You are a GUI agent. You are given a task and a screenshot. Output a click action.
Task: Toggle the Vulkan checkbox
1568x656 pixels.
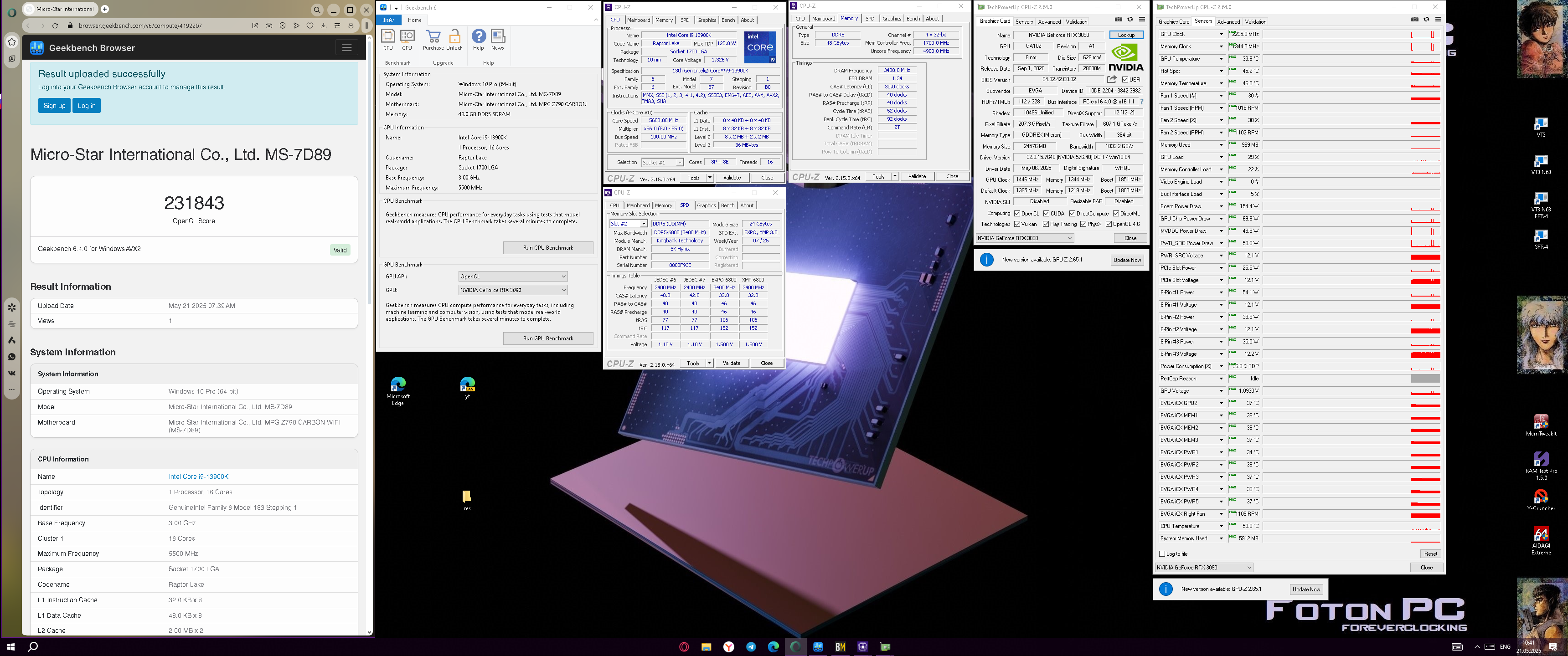click(x=1017, y=224)
